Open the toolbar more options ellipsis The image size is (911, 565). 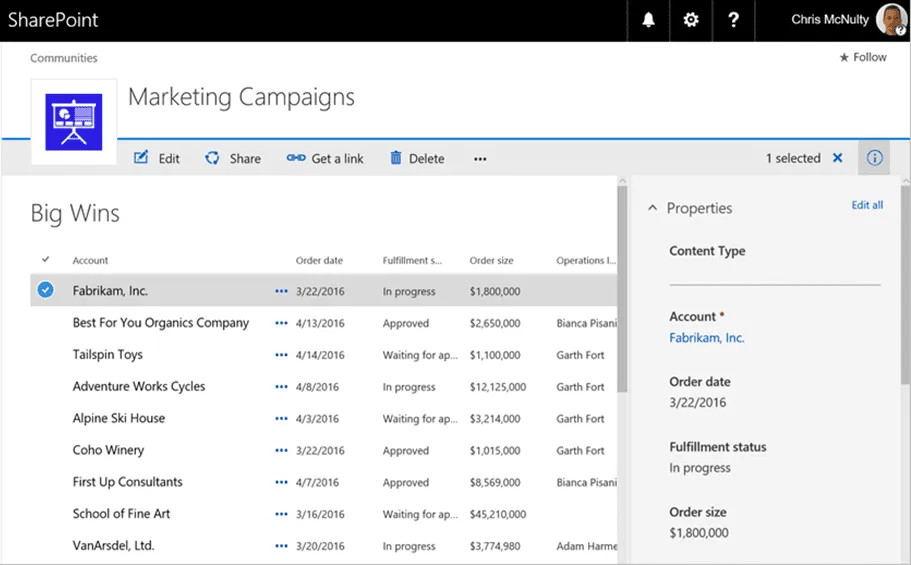pos(480,158)
